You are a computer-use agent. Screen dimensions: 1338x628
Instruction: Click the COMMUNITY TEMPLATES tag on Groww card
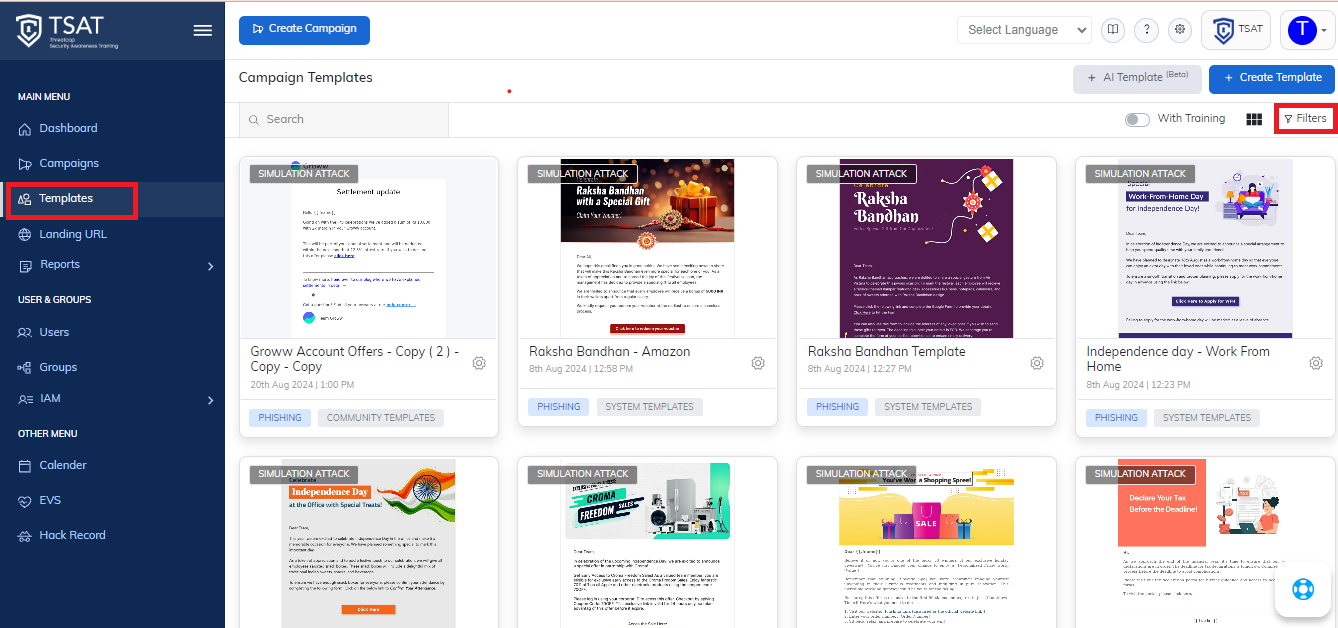[x=381, y=418]
